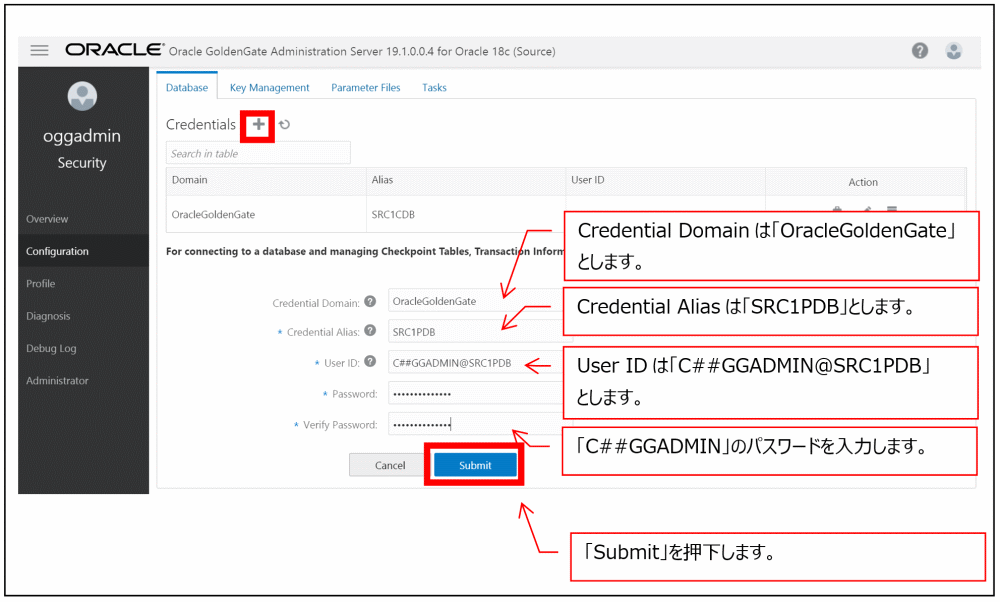This screenshot has height=602, width=1000.
Task: Click the Credential Alias input field
Action: (x=476, y=332)
